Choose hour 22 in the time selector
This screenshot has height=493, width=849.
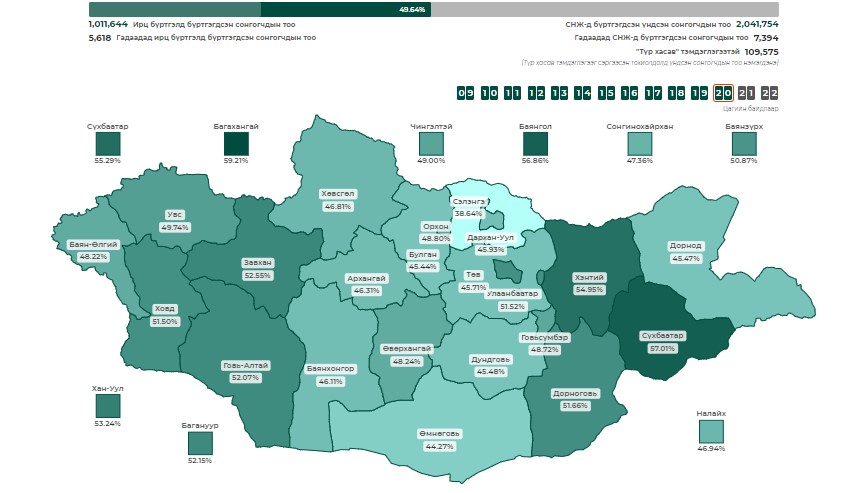(x=770, y=93)
